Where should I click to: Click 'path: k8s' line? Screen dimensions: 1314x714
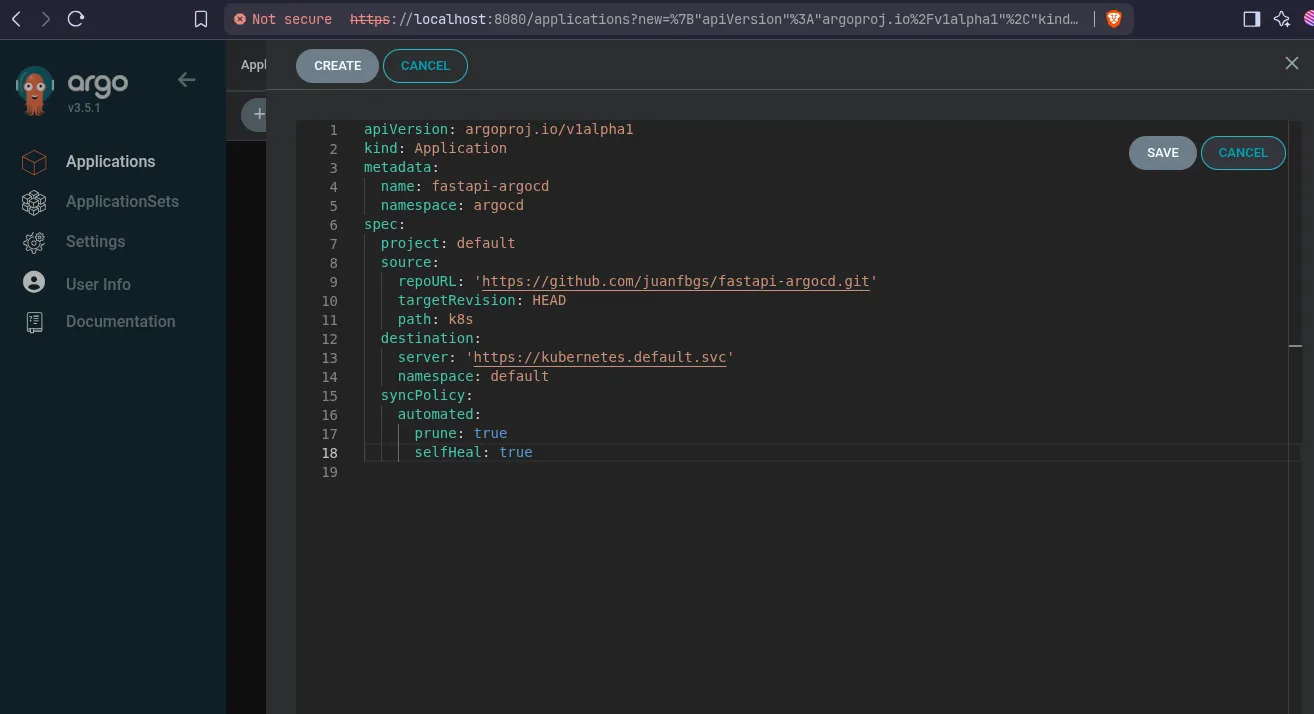pyautogui.click(x=435, y=320)
